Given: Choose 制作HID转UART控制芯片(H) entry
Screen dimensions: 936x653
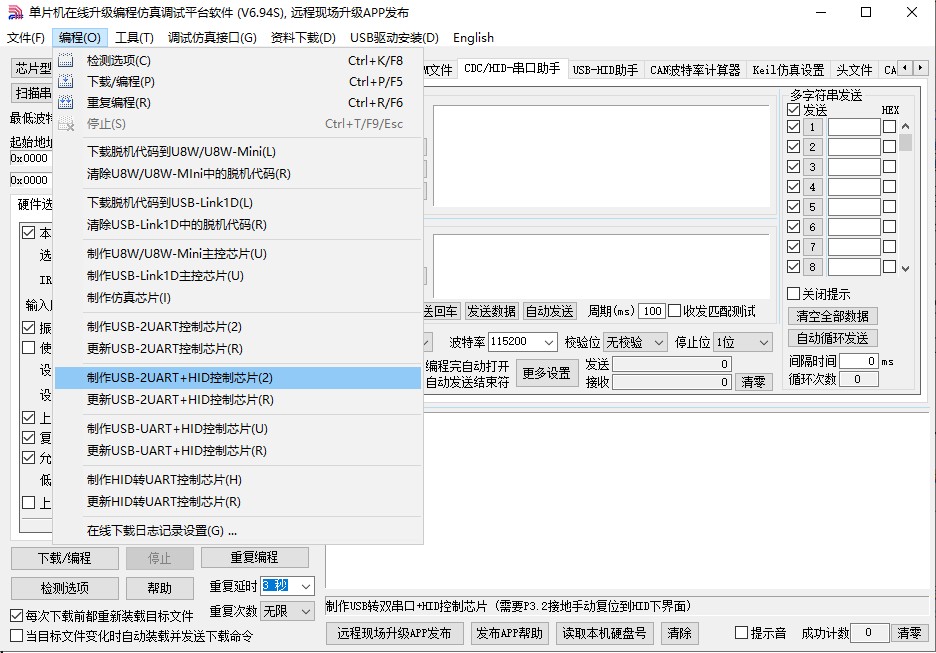Looking at the screenshot, I should pos(238,480).
